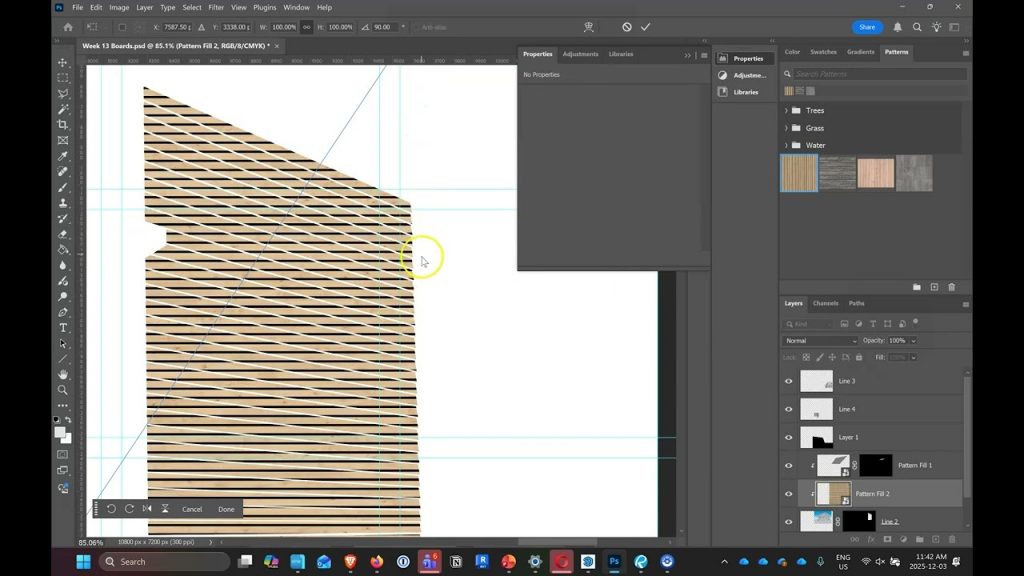Screen dimensions: 1024x576
Task: Cancel the transform using the circle-slash icon
Action: click(x=627, y=27)
